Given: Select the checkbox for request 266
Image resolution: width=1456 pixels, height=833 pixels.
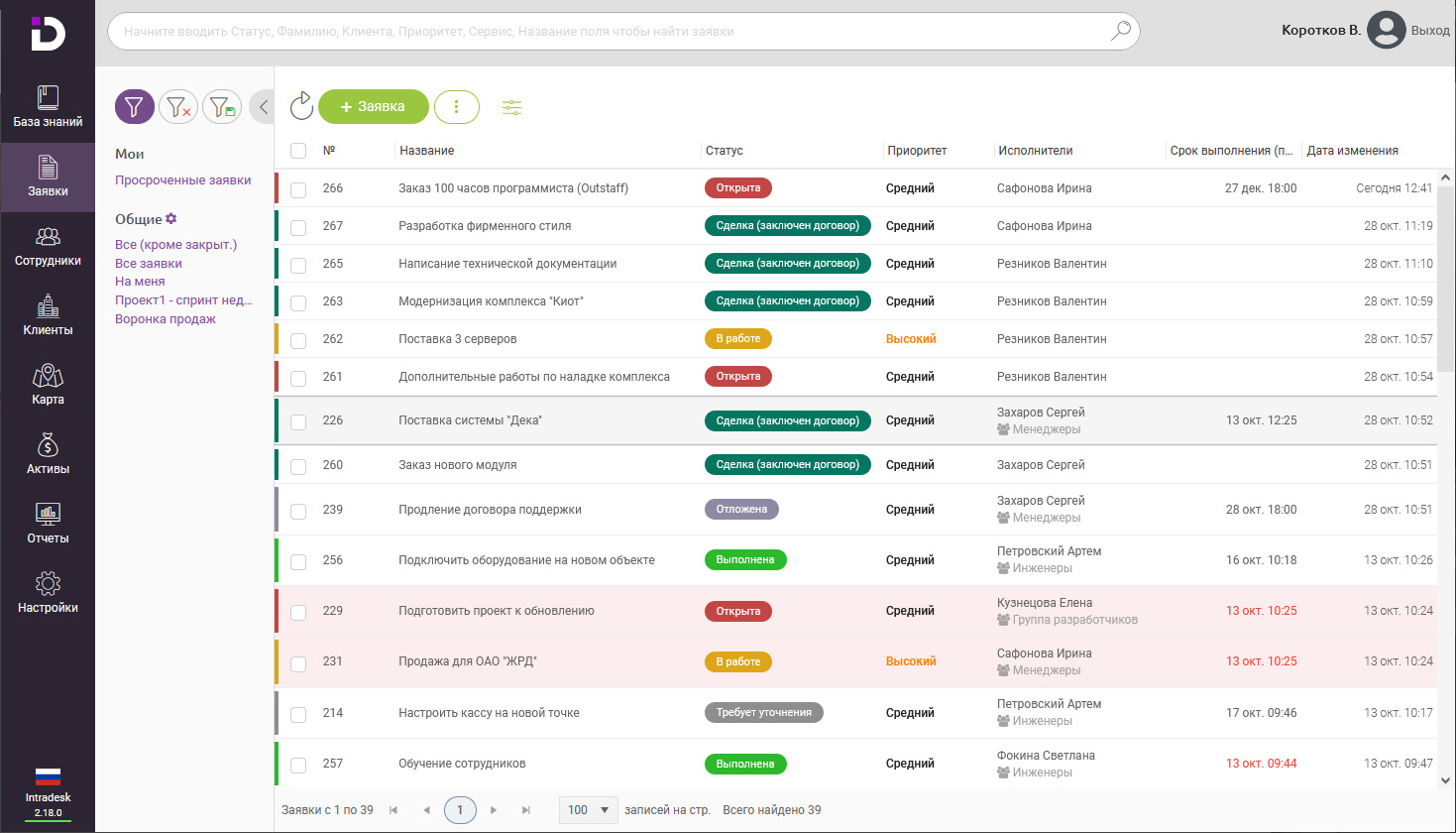Looking at the screenshot, I should 298,189.
